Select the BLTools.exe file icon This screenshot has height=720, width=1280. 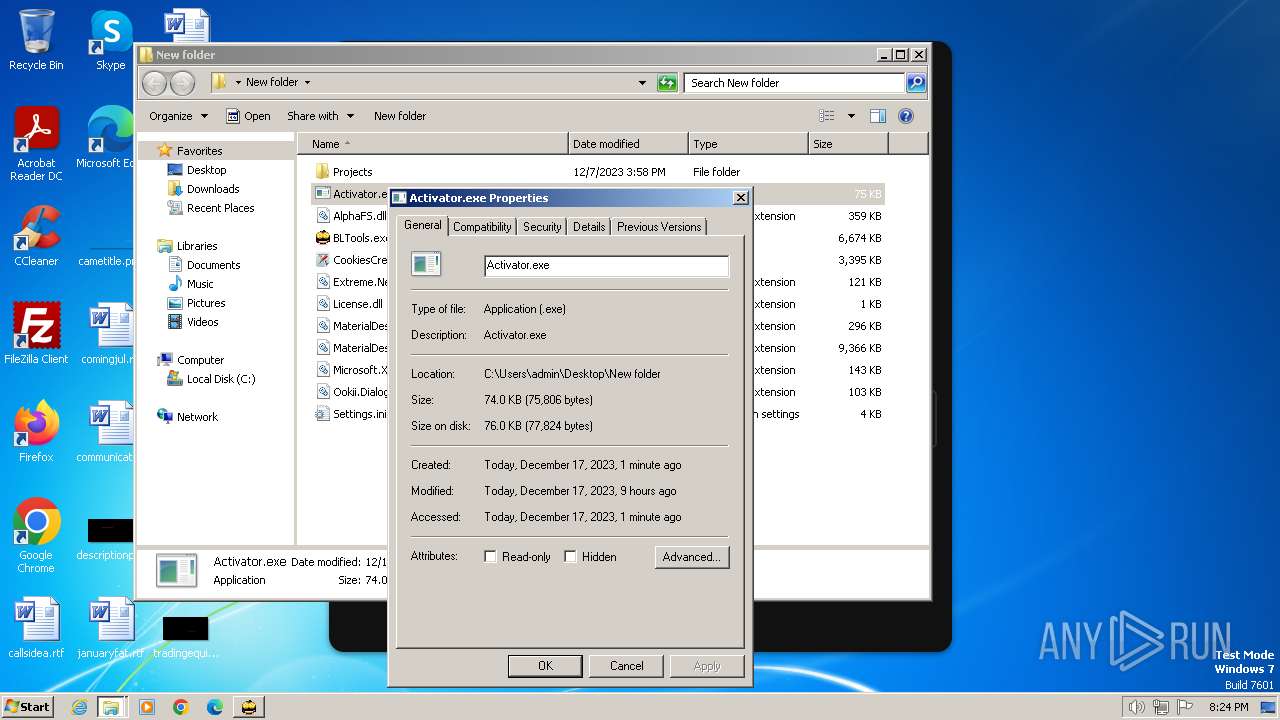tap(322, 238)
